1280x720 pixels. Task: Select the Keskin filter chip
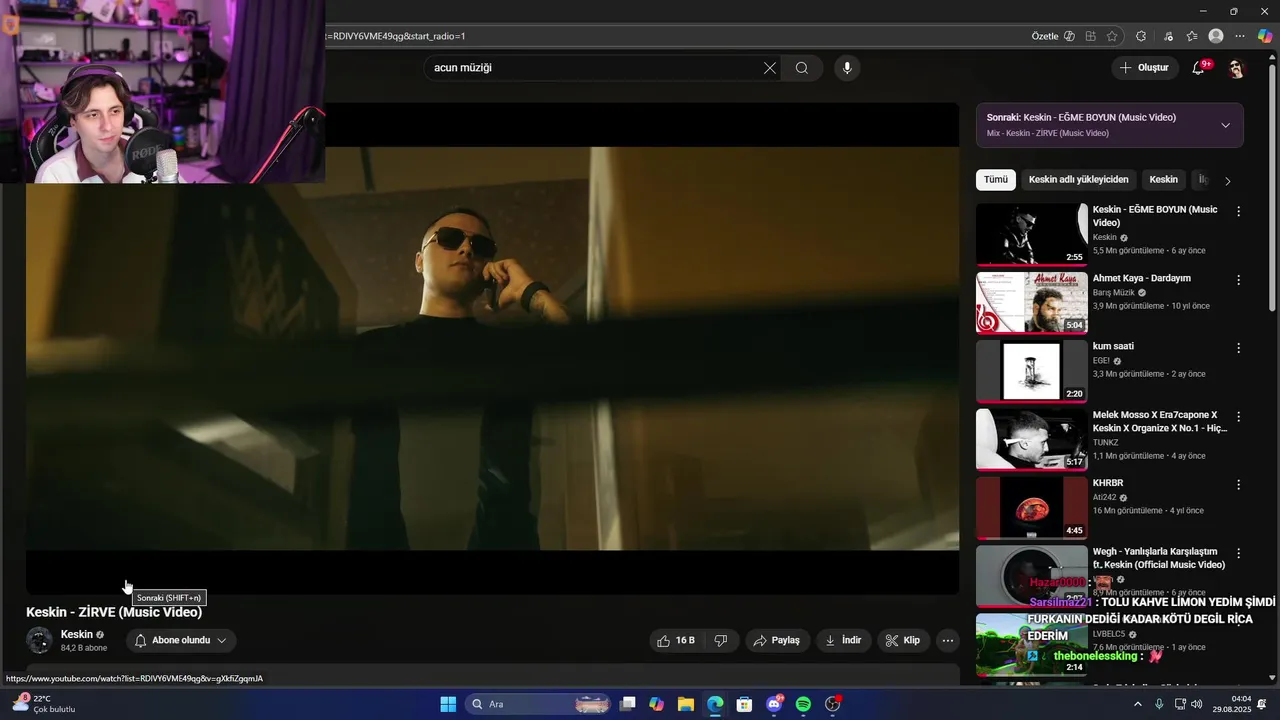coord(1163,180)
